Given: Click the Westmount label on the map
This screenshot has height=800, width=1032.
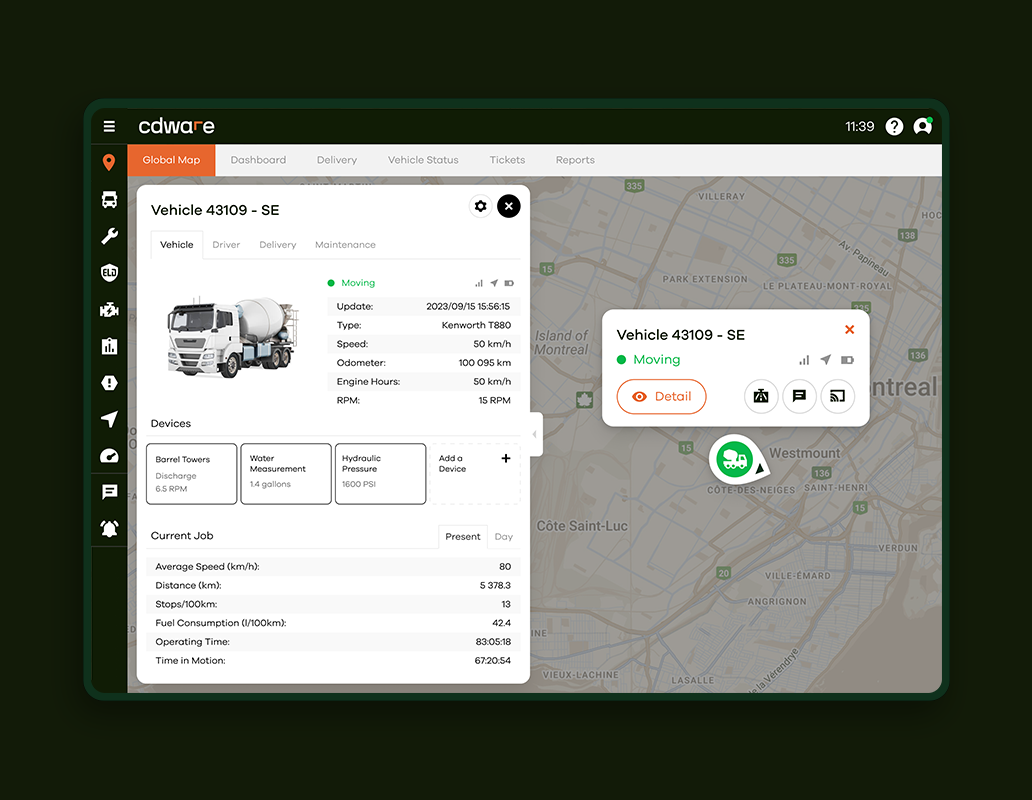Looking at the screenshot, I should pyautogui.click(x=804, y=453).
